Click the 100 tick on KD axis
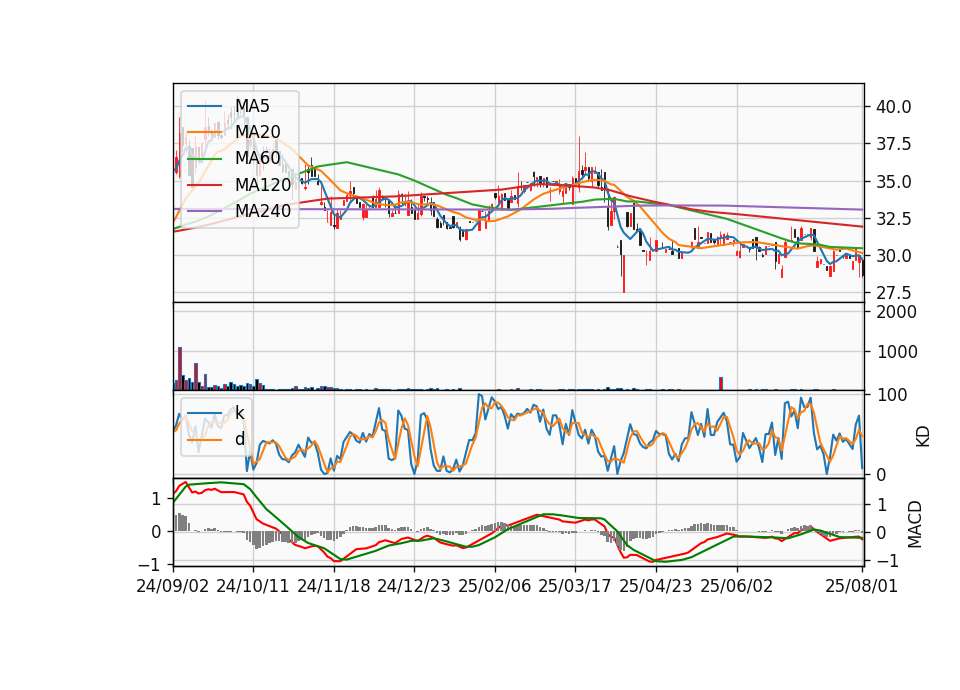Viewport: 960px width, 690px height. click(892, 395)
